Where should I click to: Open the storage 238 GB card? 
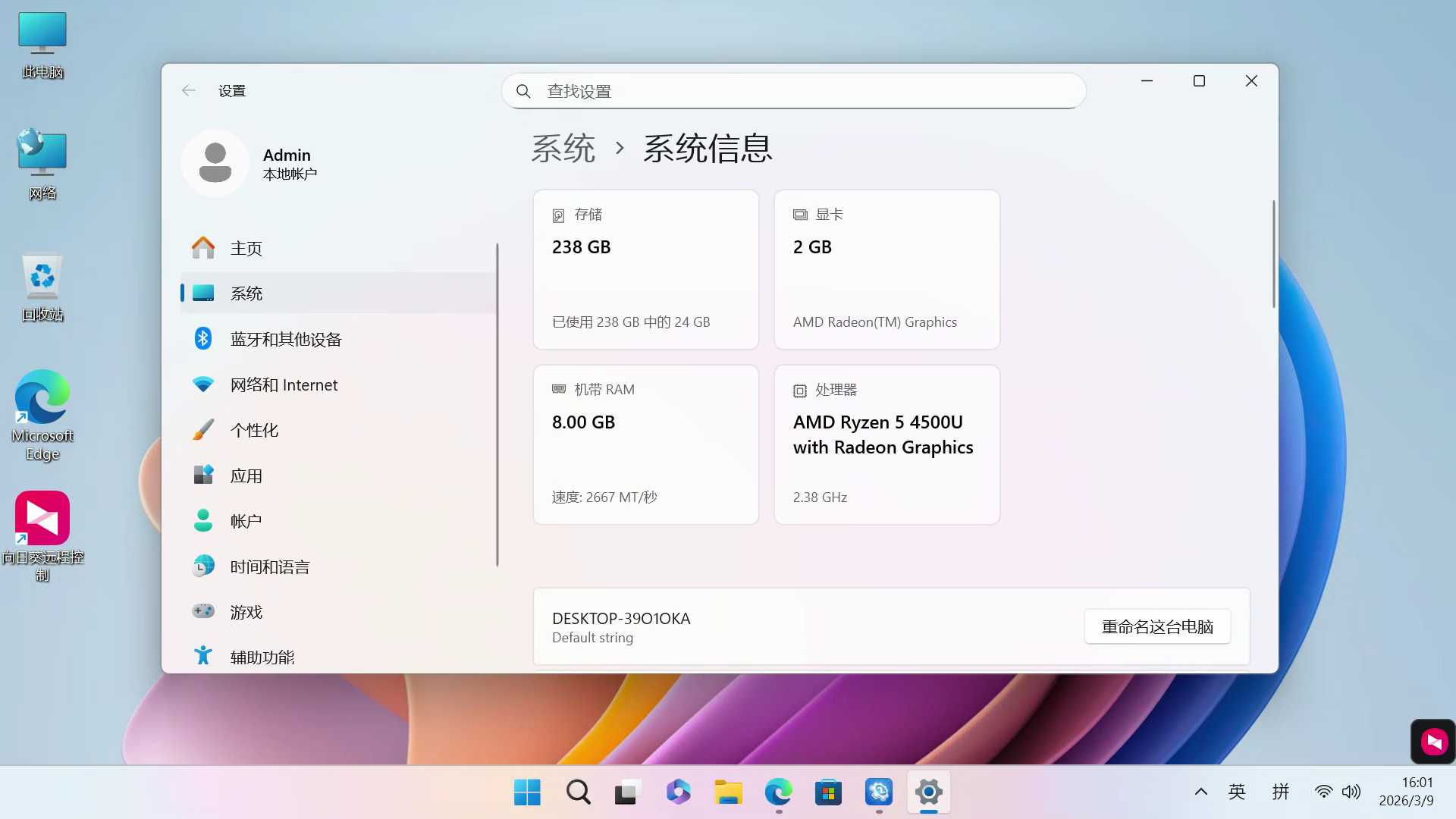pos(645,269)
